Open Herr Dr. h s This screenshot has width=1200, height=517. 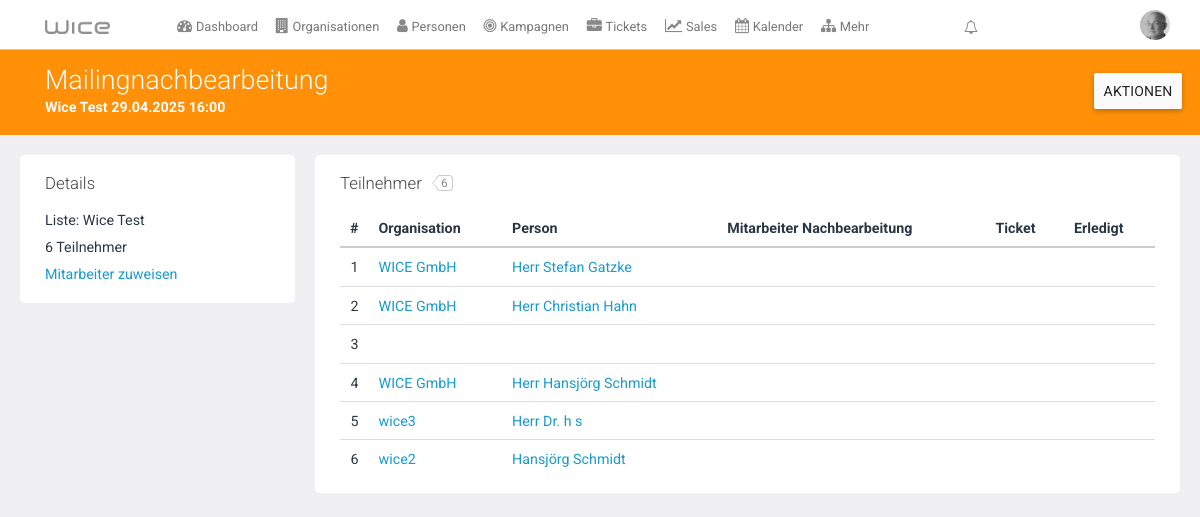547,421
